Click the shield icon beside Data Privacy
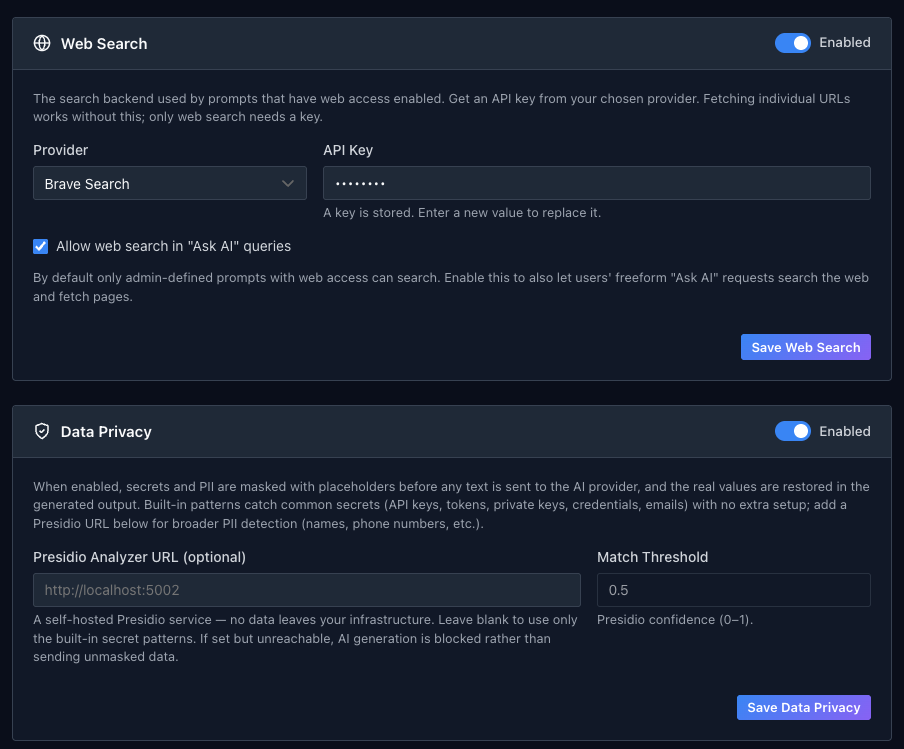904x749 pixels. [x=42, y=431]
